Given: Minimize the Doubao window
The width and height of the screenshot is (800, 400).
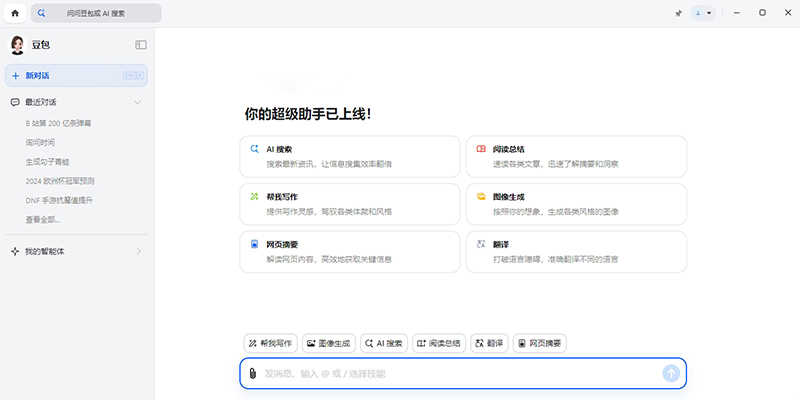Looking at the screenshot, I should [737, 13].
